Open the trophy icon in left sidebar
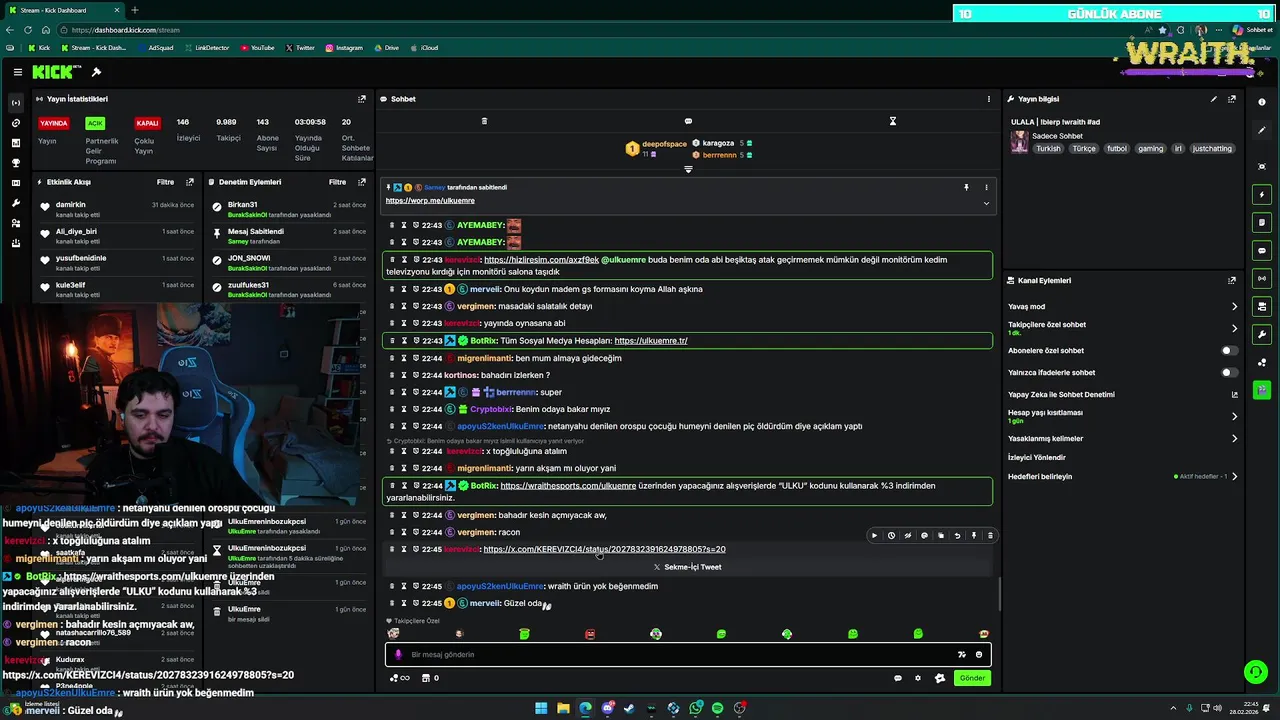This screenshot has height=720, width=1280. pos(15,163)
